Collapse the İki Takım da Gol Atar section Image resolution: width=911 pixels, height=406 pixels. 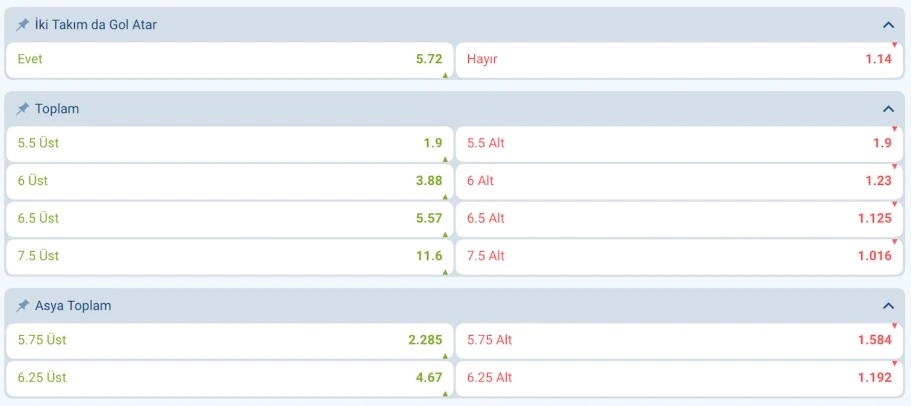tap(887, 25)
